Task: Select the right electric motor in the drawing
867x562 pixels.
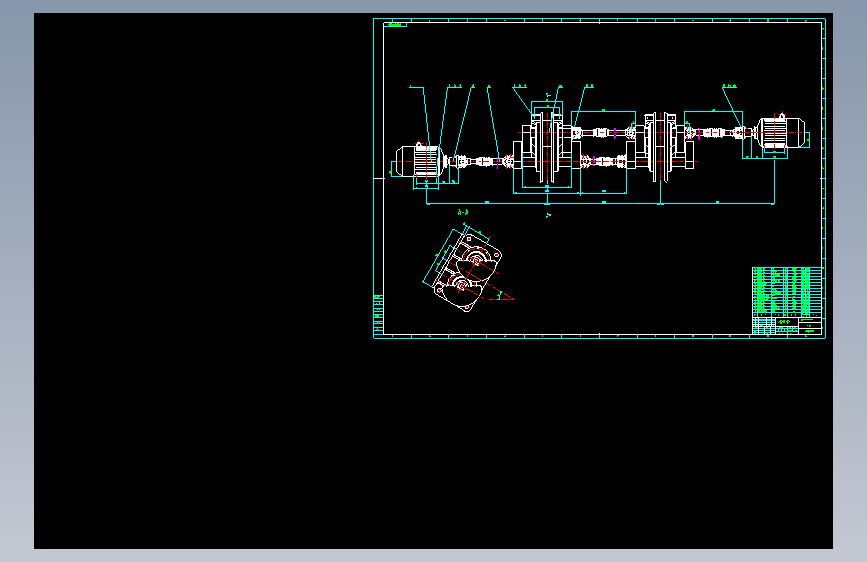Action: (x=781, y=132)
